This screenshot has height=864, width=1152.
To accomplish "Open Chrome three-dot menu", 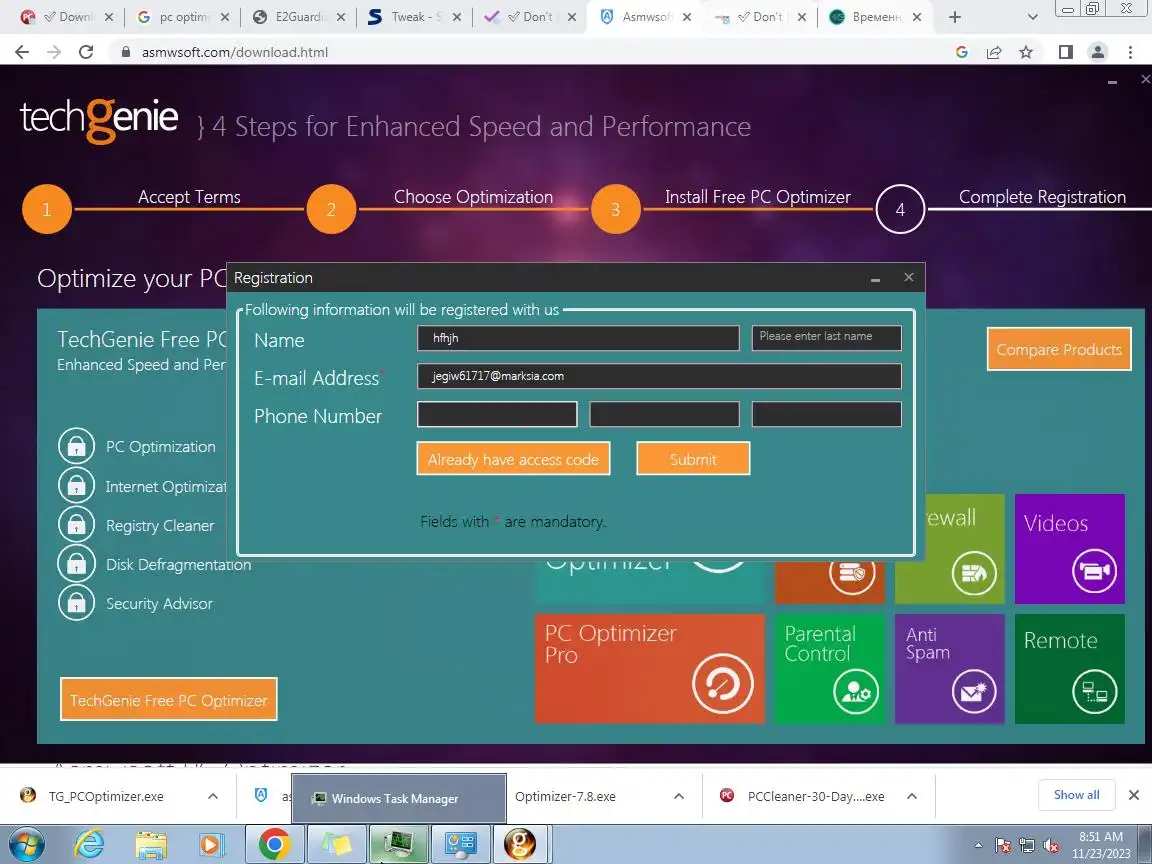I will click(x=1130, y=51).
